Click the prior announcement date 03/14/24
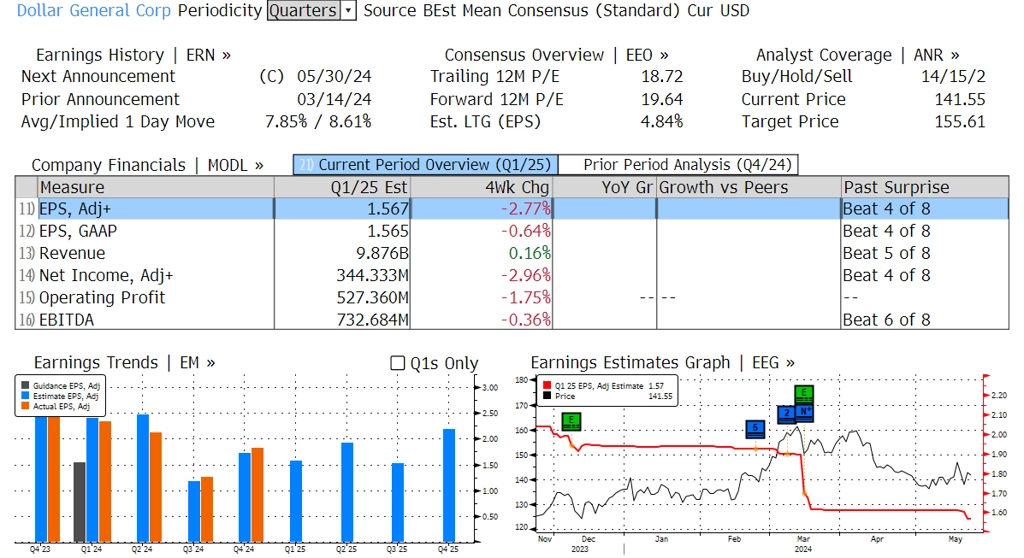Screen dimensions: 1024x558 tap(334, 99)
